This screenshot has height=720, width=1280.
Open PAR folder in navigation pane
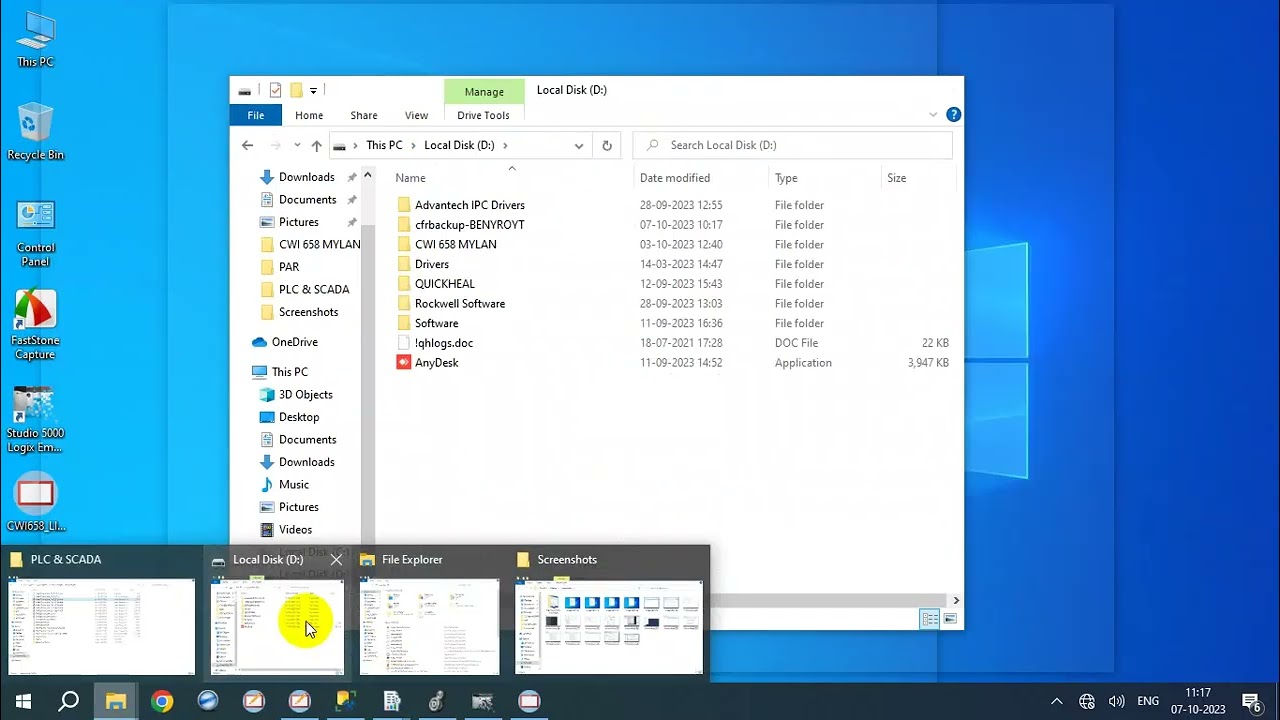point(289,267)
